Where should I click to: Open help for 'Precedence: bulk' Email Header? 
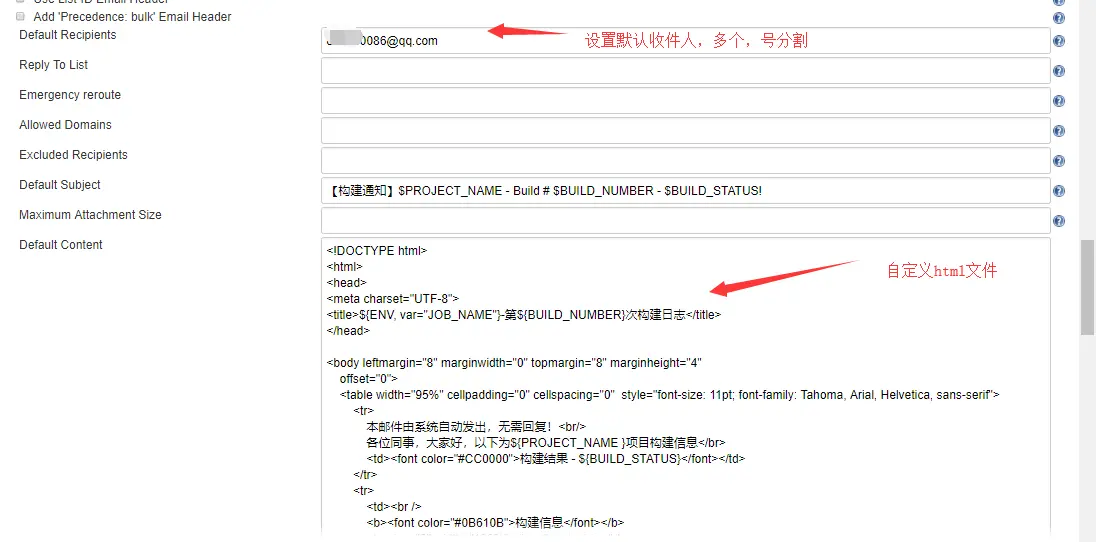pos(1059,17)
